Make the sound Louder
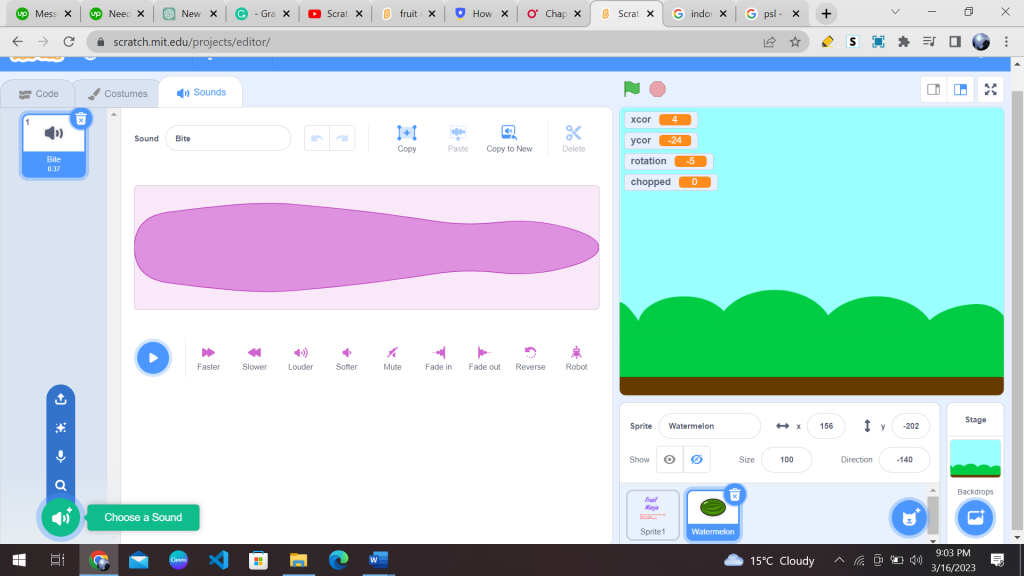This screenshot has height=576, width=1024. 301,352
